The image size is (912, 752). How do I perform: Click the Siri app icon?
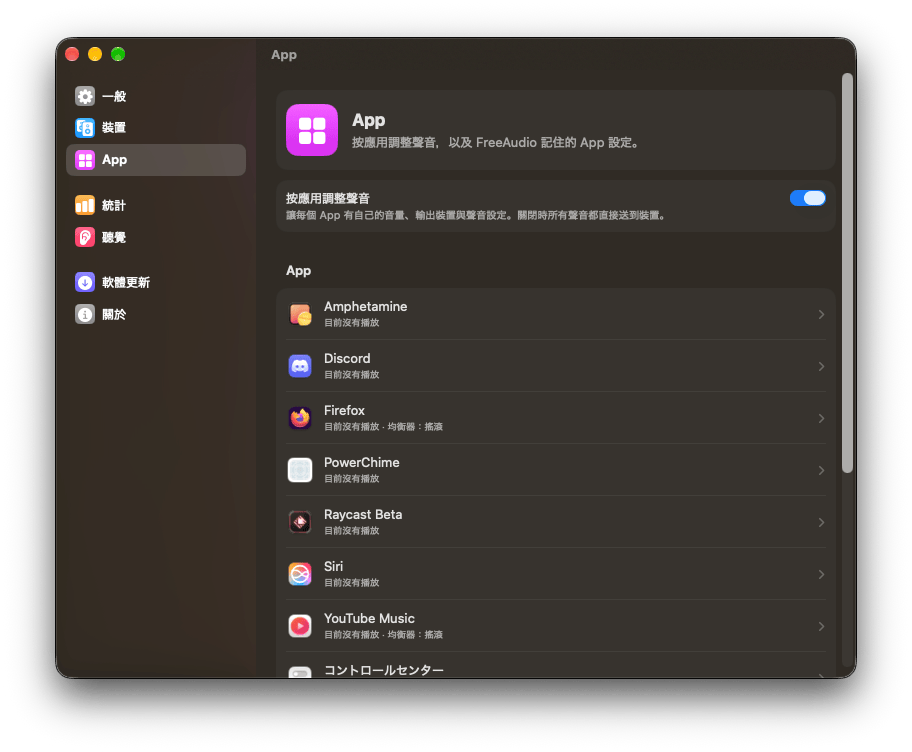tap(300, 574)
